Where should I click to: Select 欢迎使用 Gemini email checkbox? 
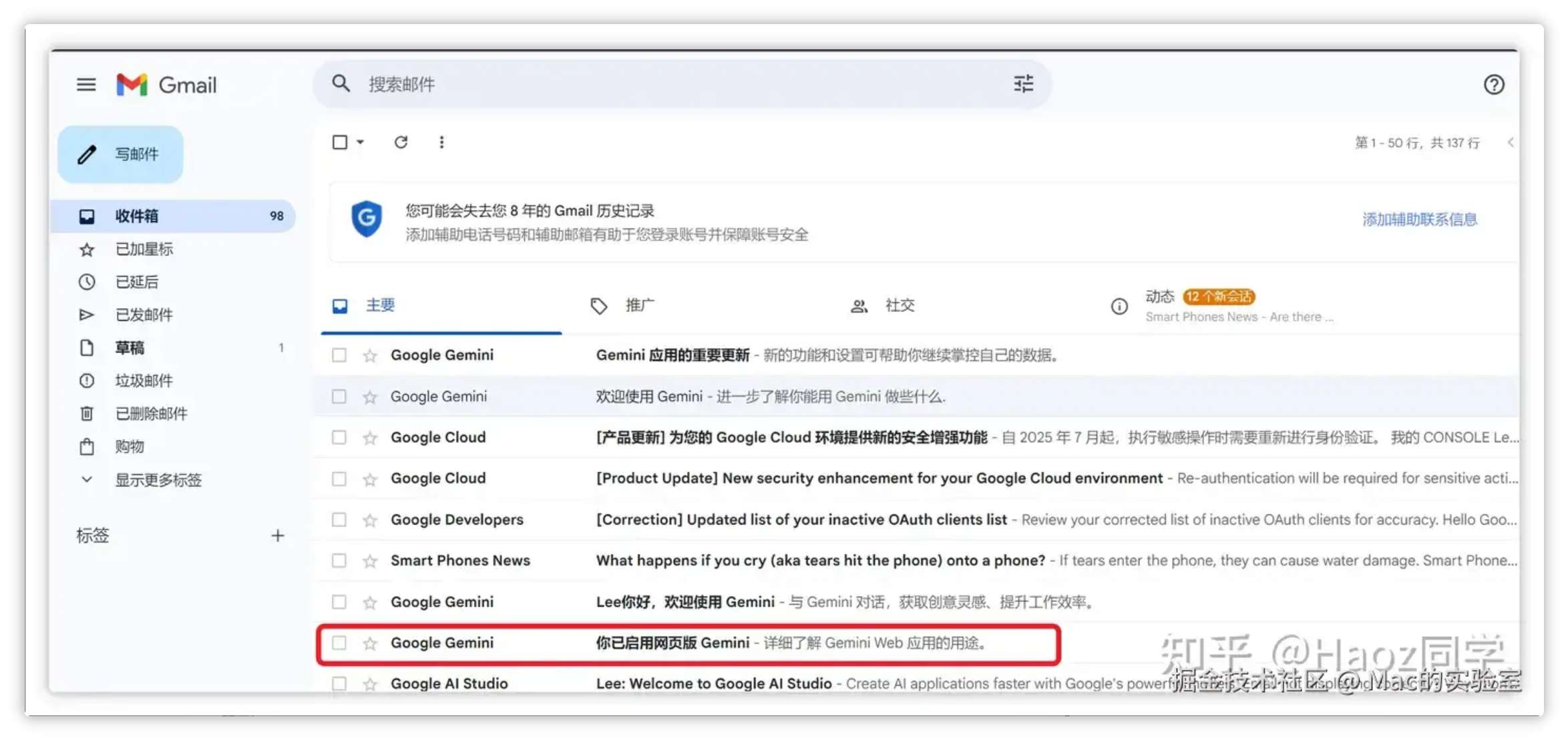coord(339,396)
